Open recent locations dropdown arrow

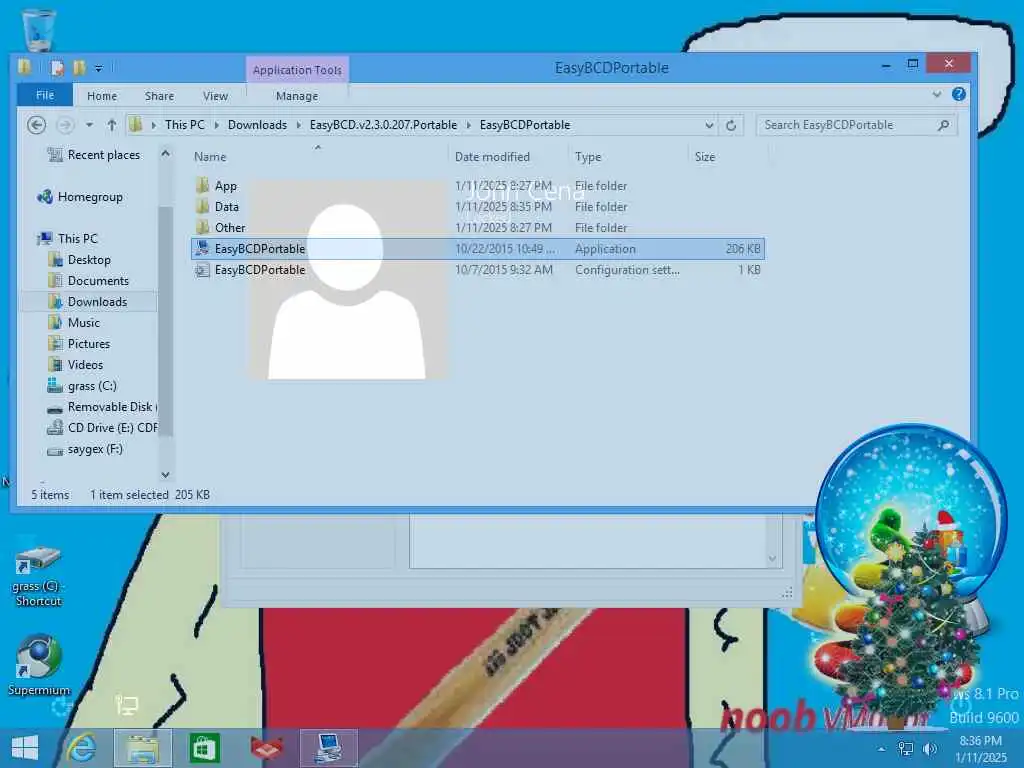pyautogui.click(x=89, y=125)
